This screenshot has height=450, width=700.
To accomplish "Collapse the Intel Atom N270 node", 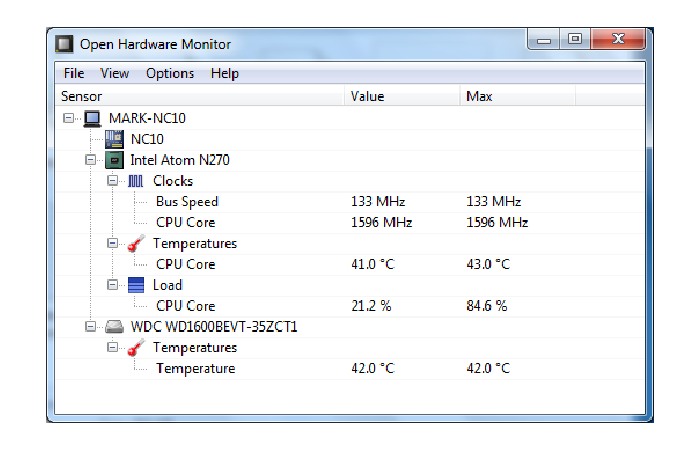I will pos(90,160).
